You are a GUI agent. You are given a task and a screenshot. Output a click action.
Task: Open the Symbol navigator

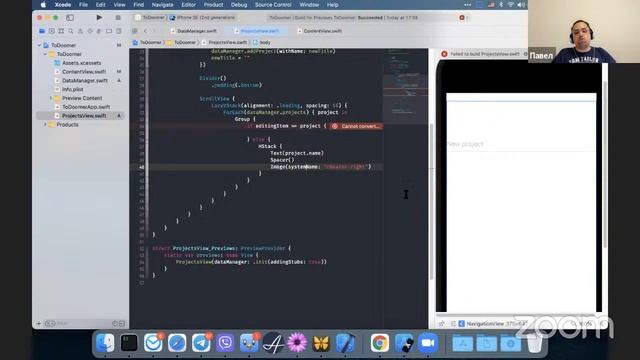[61, 31]
